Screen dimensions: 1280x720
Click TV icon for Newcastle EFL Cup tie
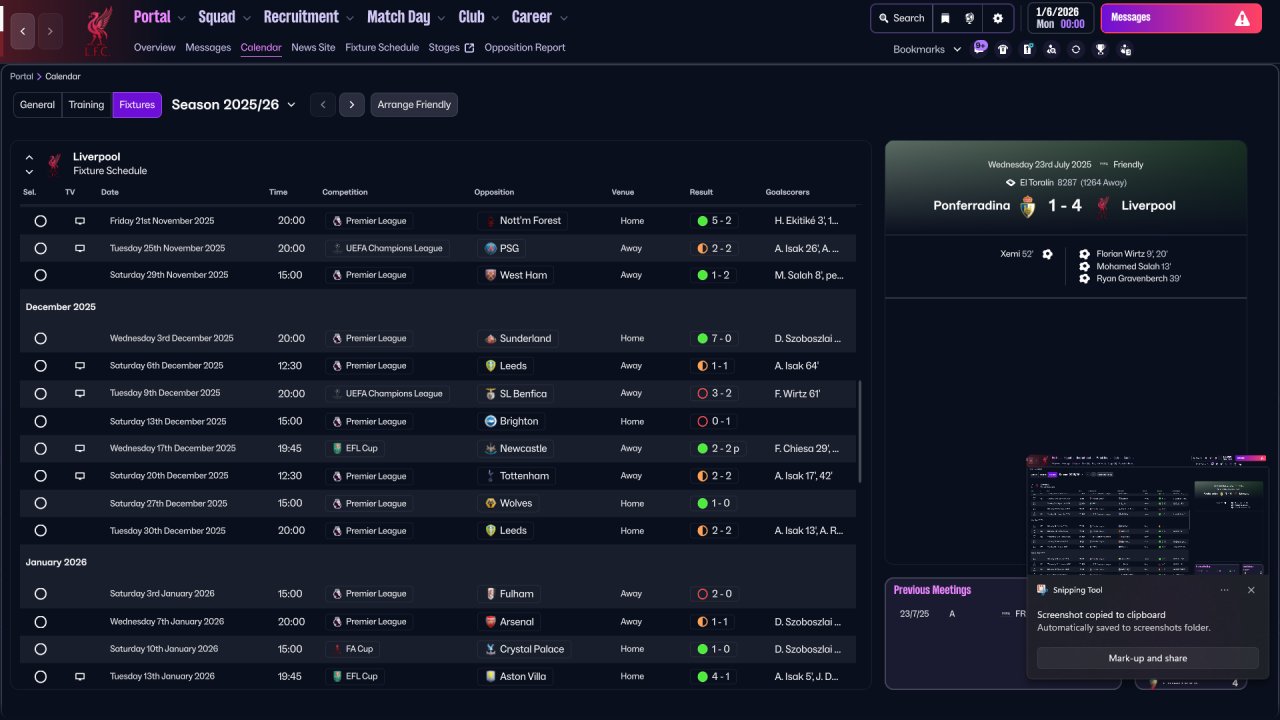80,449
